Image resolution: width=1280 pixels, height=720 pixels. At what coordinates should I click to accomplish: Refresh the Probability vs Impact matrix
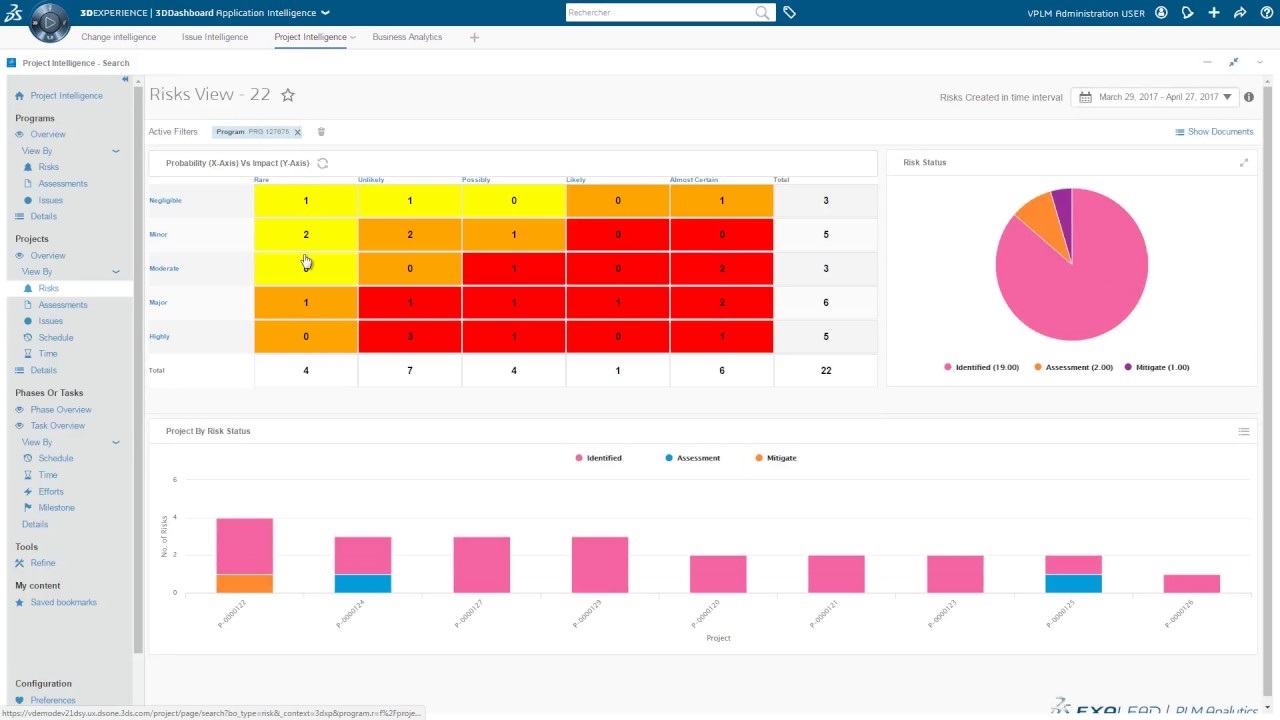point(322,163)
